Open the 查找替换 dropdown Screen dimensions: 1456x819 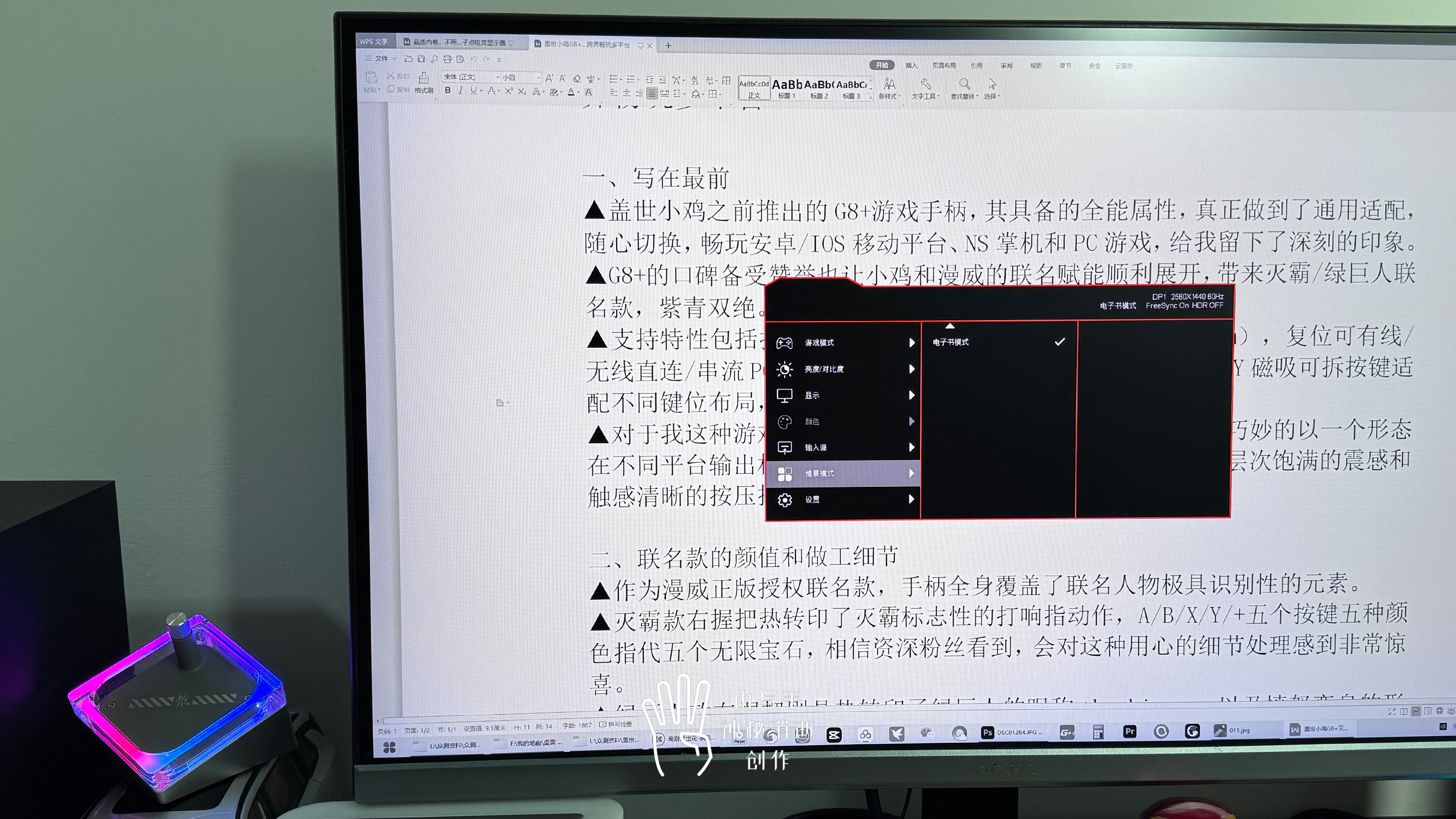964,97
